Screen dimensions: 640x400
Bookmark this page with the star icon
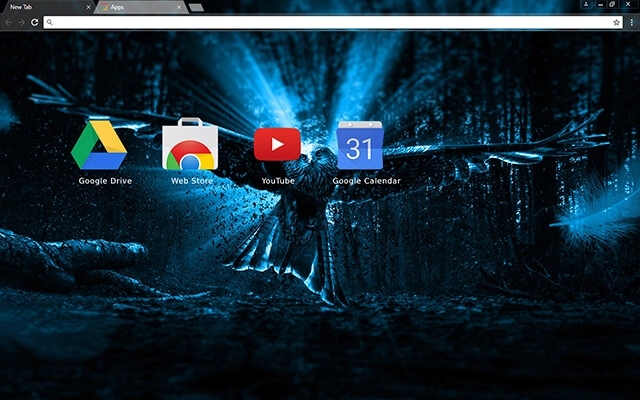pos(616,22)
